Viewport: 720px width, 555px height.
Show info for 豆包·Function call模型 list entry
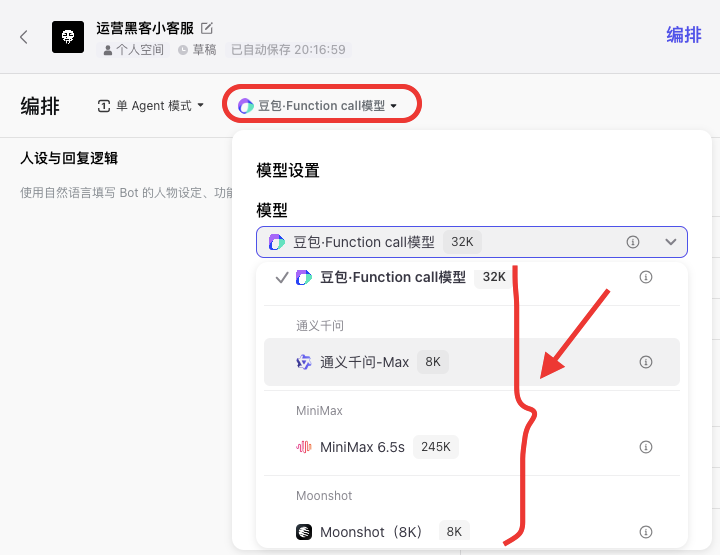point(646,277)
